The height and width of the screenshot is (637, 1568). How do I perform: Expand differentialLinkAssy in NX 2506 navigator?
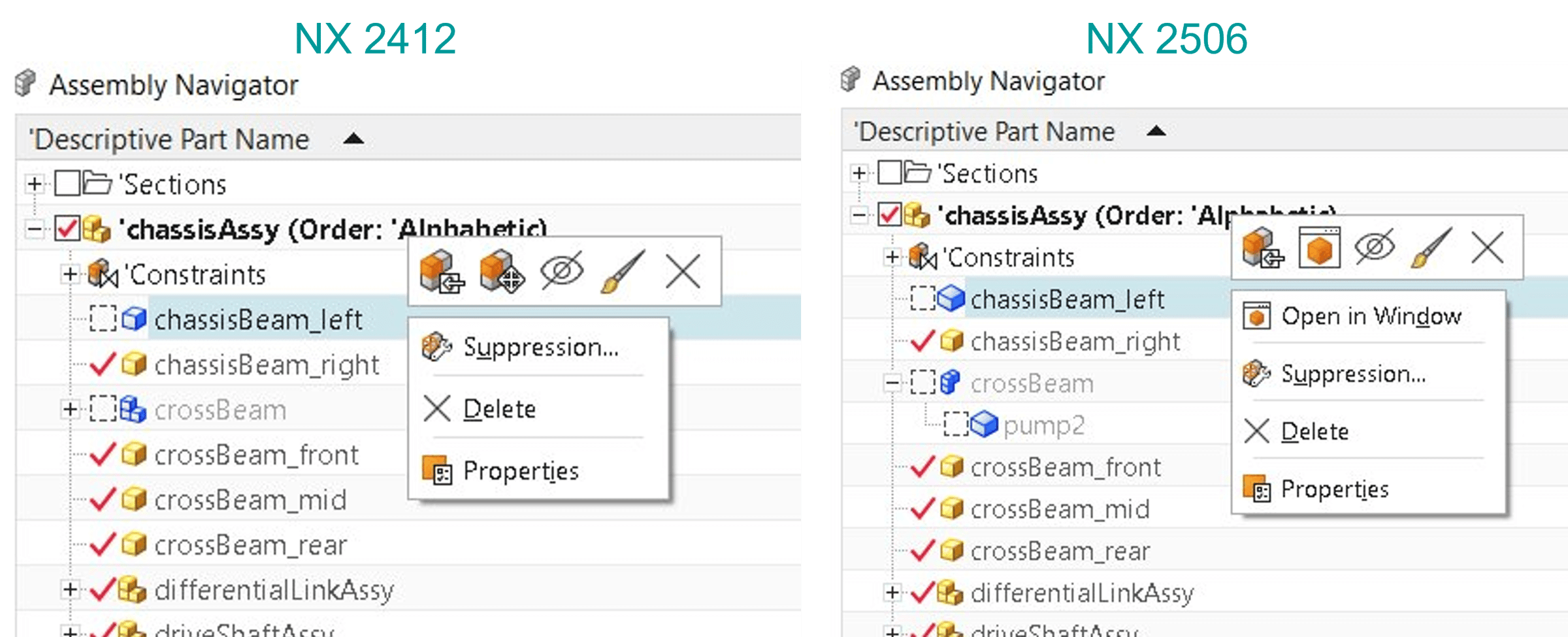click(892, 593)
